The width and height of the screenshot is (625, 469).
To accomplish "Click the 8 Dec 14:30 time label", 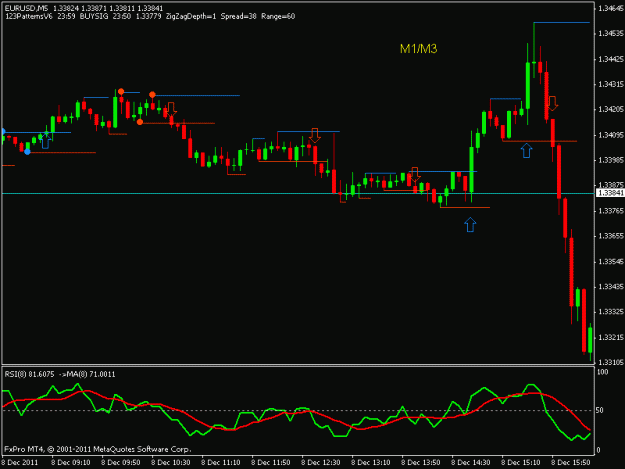I will (x=471, y=463).
